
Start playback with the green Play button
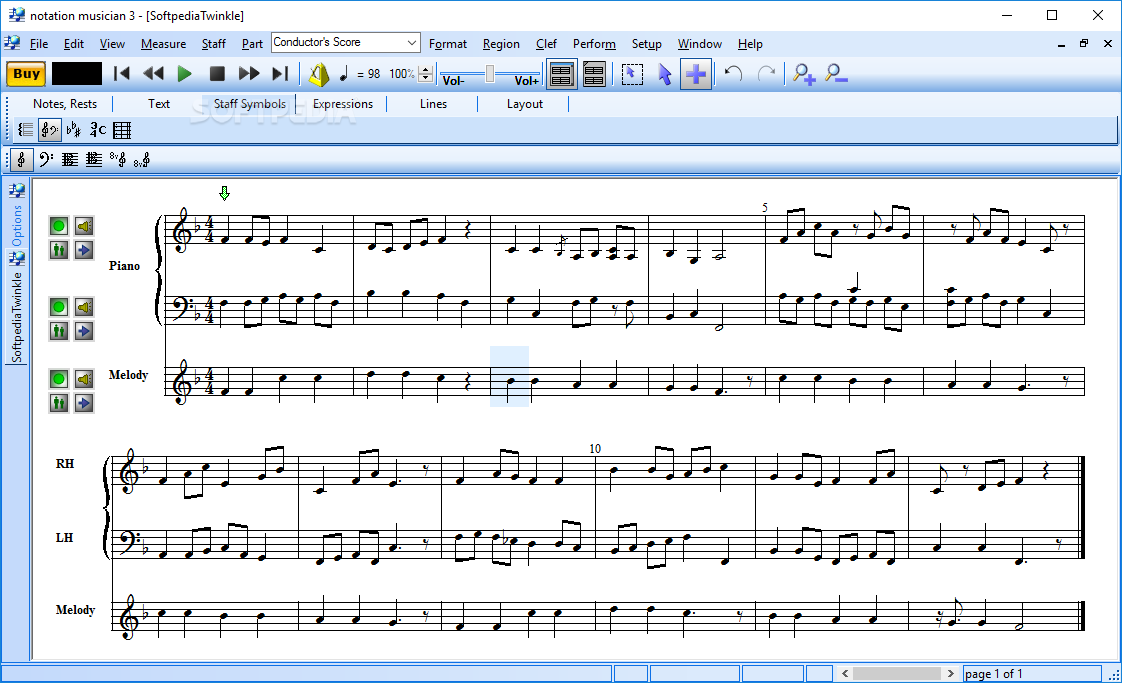coord(185,74)
